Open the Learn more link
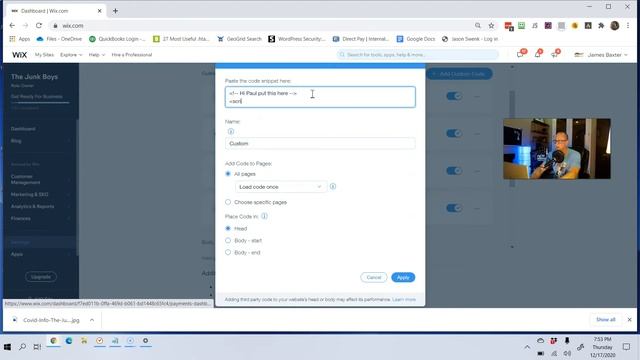Viewport: 640px width, 360px height. pos(404,300)
